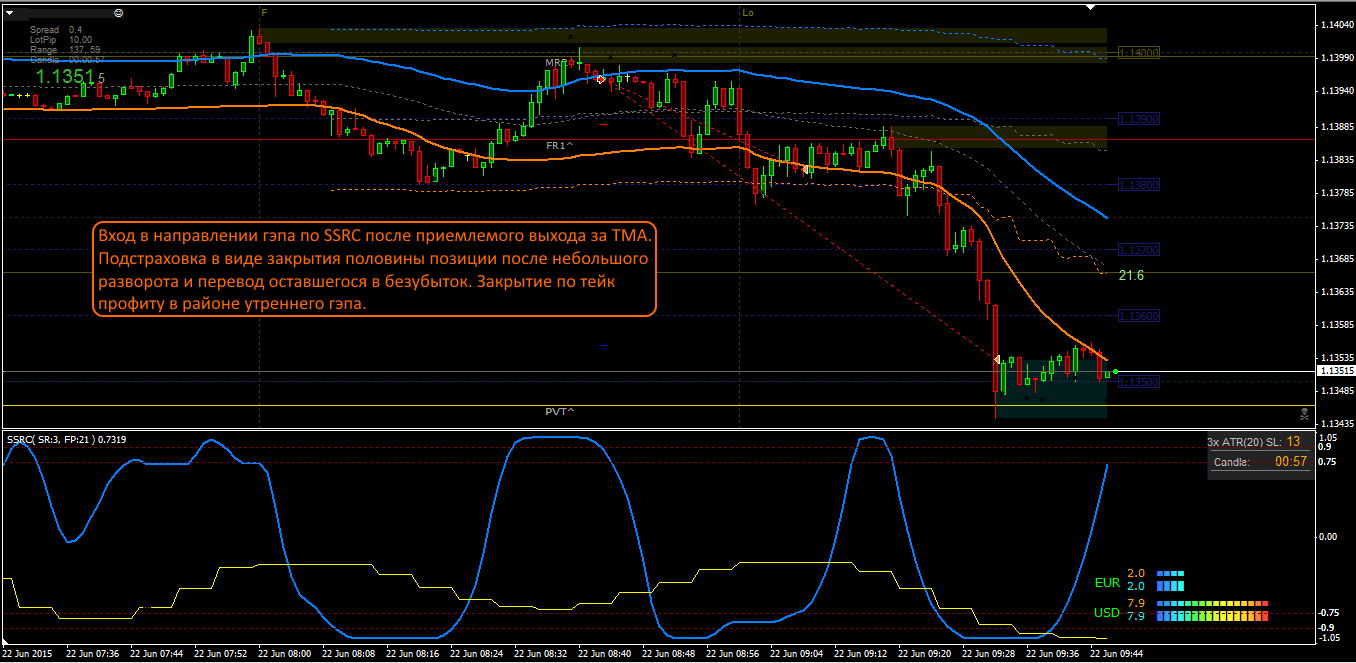Viewport: 1356px width, 663px height.
Task: Click the 'LotPip 10.00' info line
Action: pos(61,40)
